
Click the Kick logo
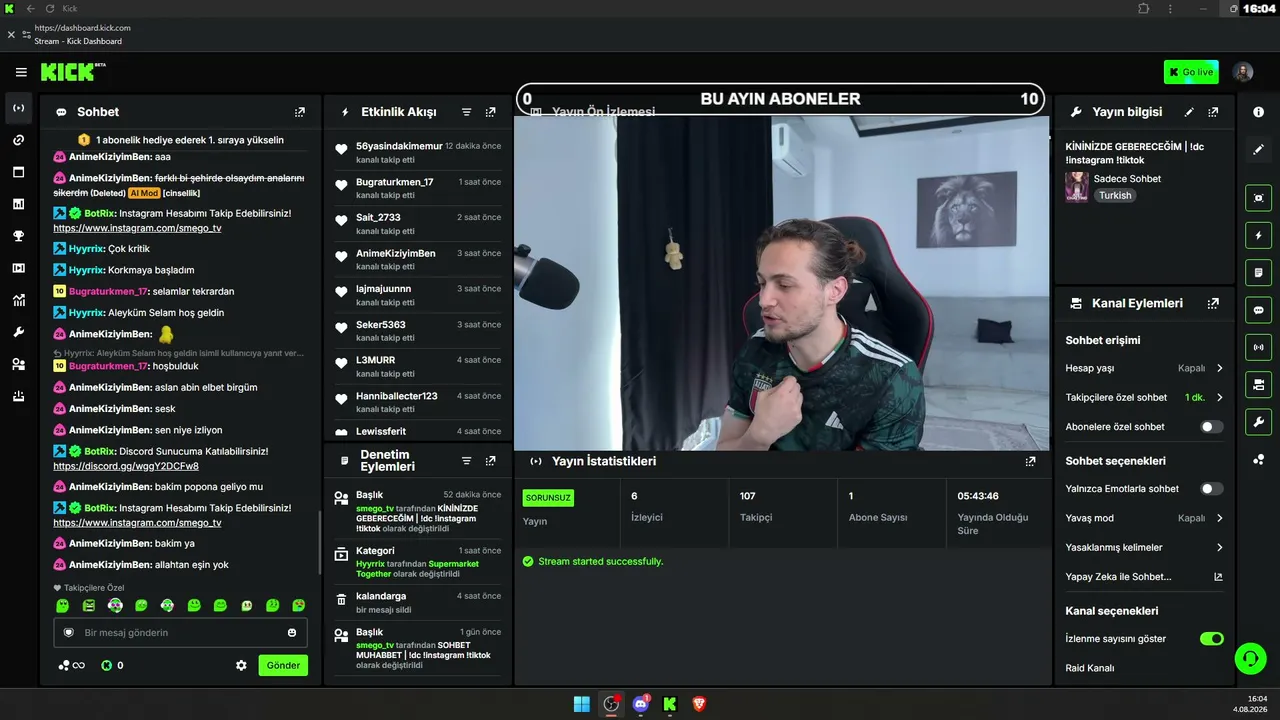(x=73, y=72)
